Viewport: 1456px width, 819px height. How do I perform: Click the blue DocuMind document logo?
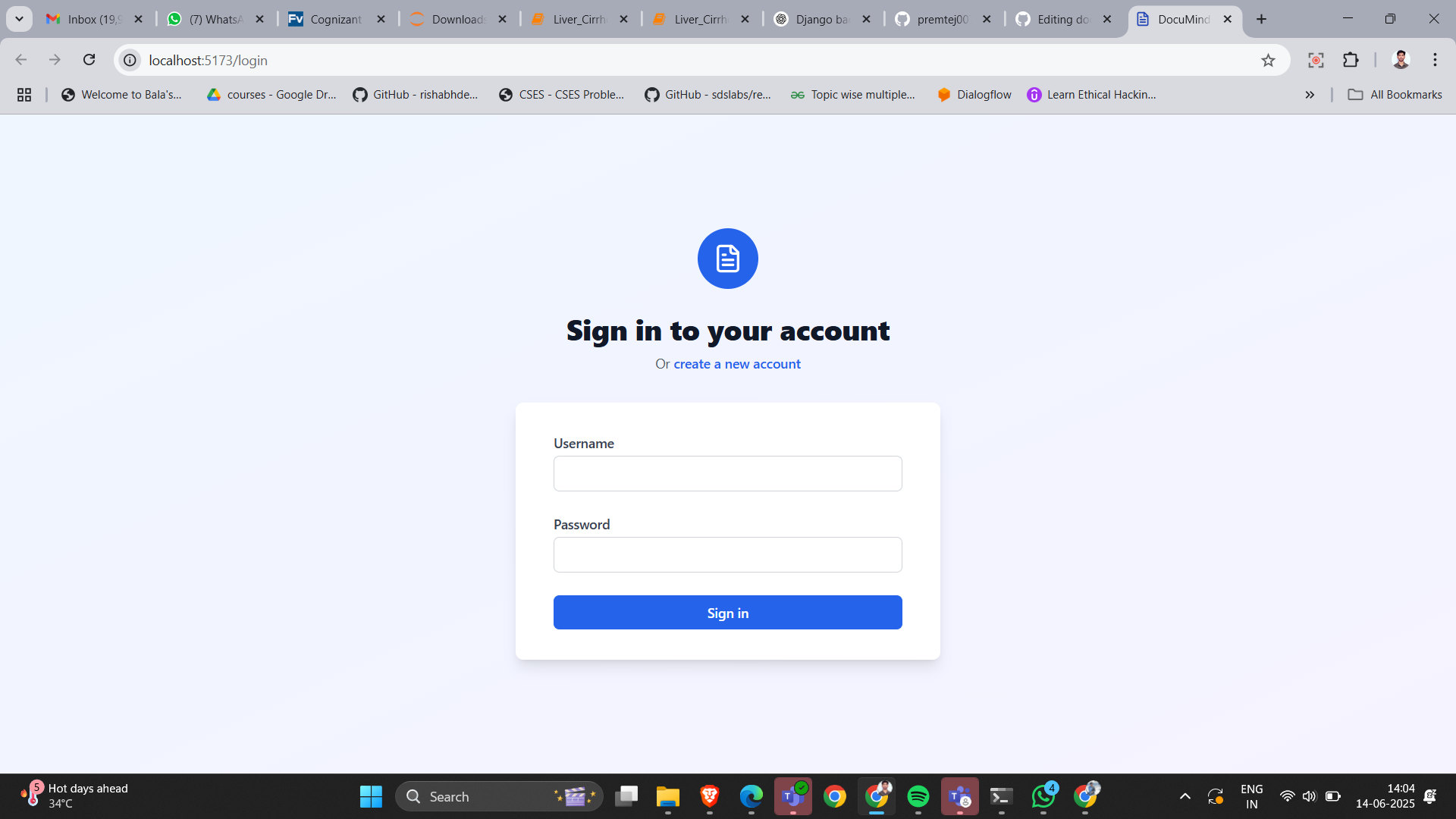728,259
